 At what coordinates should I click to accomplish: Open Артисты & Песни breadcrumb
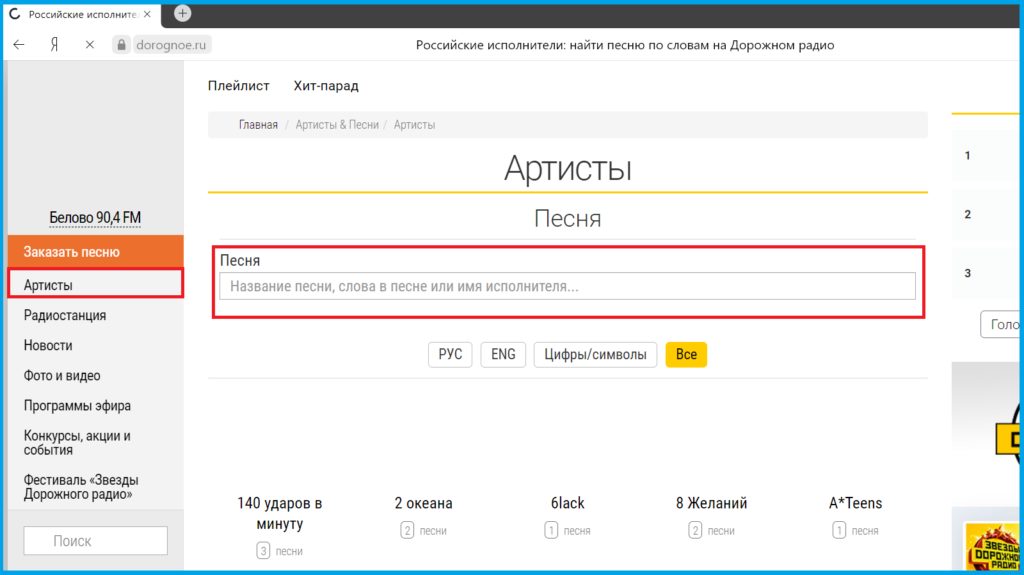tap(337, 125)
